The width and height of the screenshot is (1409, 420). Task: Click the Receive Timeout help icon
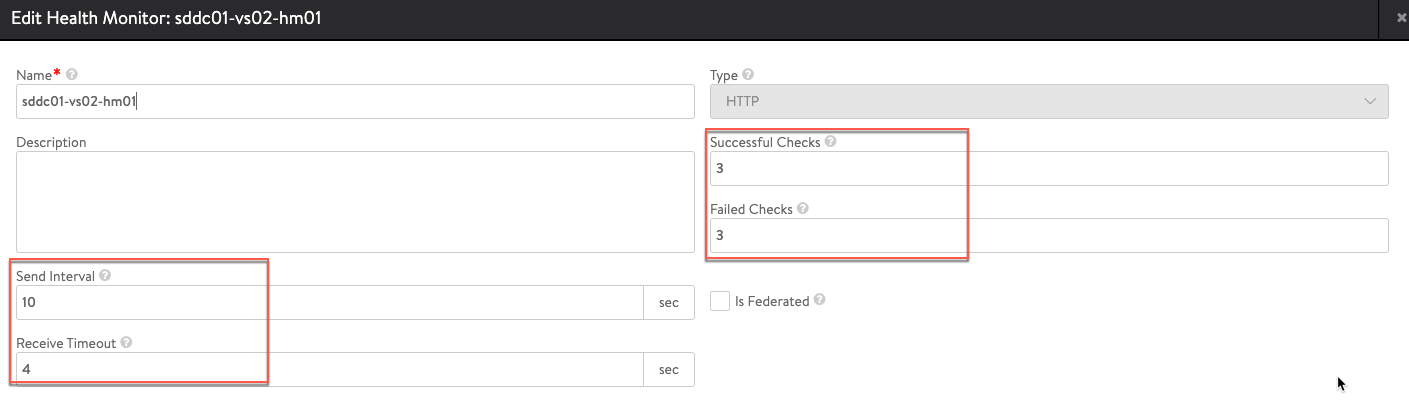pos(127,343)
